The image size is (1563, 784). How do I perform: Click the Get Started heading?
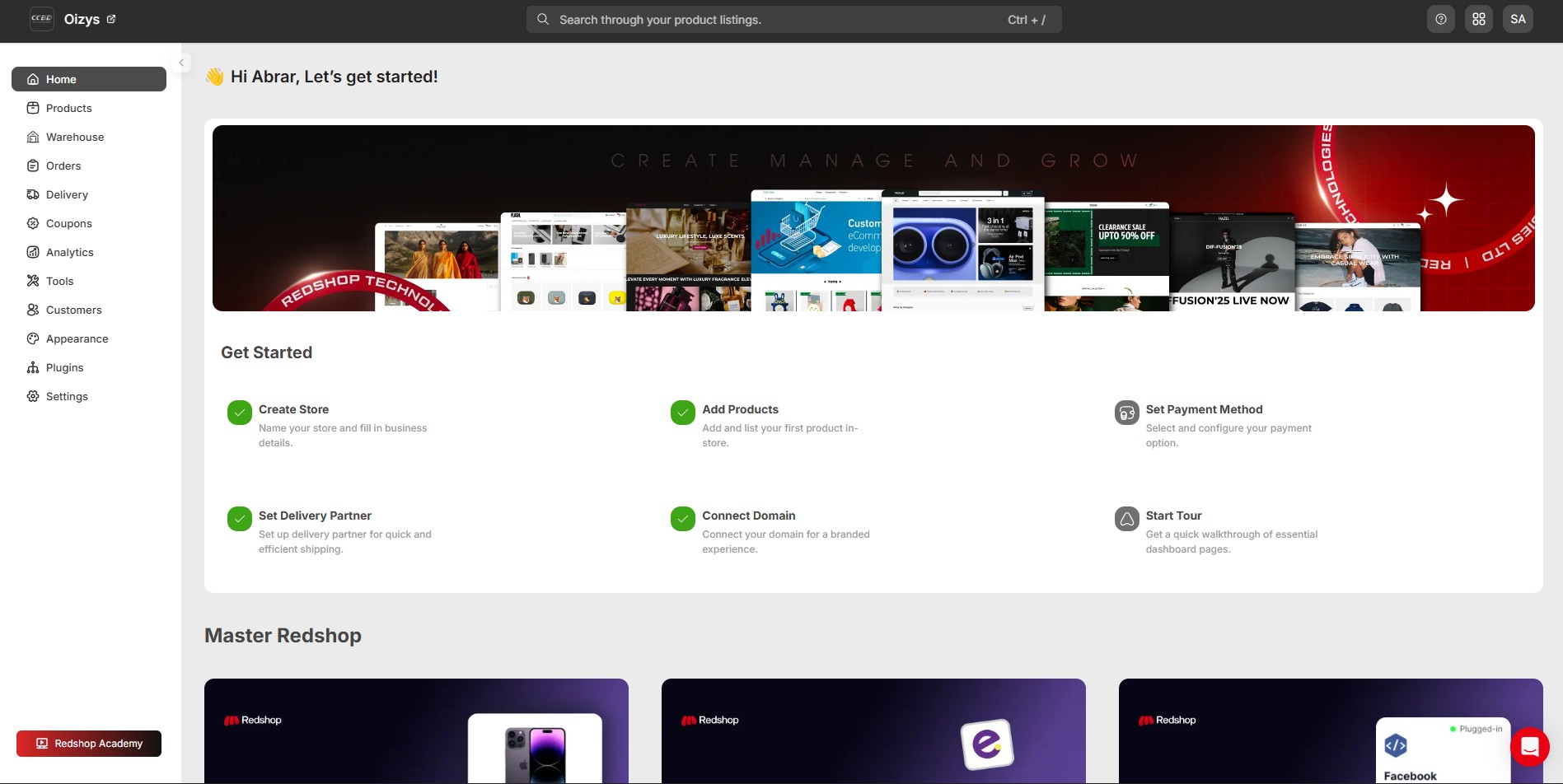click(266, 352)
